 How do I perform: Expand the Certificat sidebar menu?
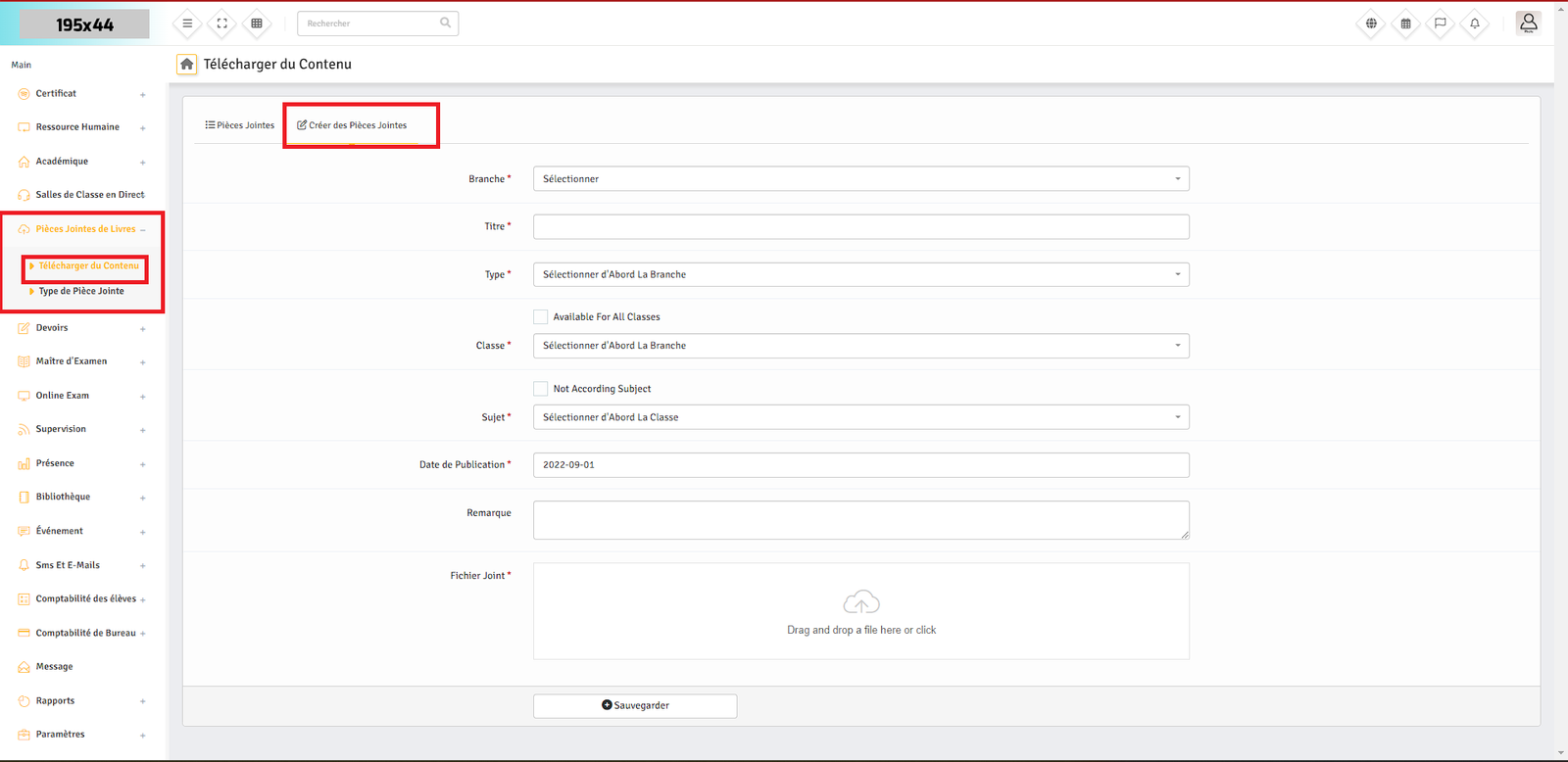pyautogui.click(x=56, y=94)
